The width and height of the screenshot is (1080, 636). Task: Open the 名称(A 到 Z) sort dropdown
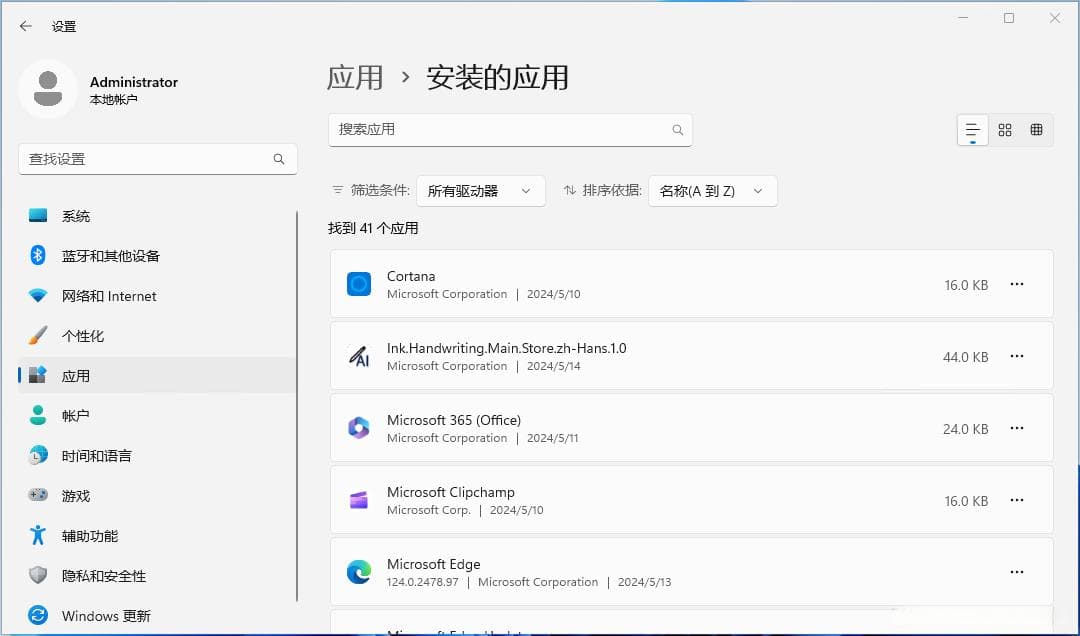(713, 191)
